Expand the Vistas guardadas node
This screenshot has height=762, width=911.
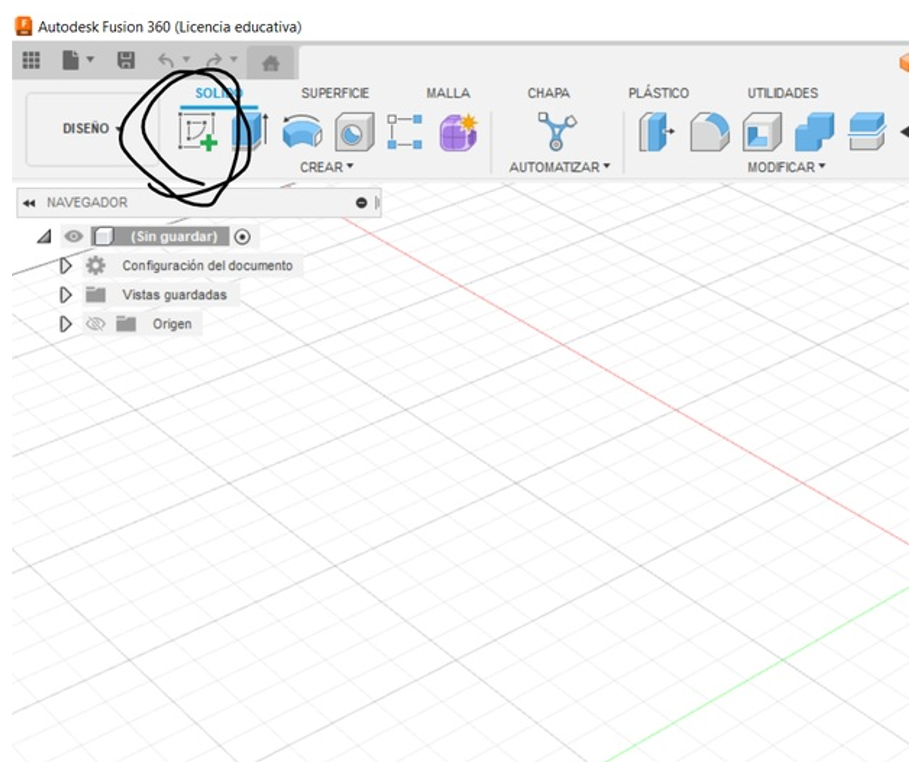66,295
